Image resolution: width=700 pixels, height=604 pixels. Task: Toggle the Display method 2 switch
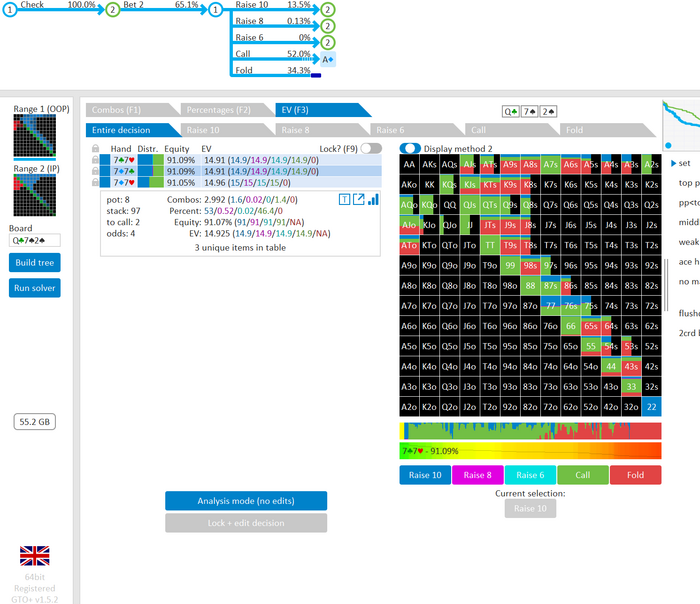point(410,148)
